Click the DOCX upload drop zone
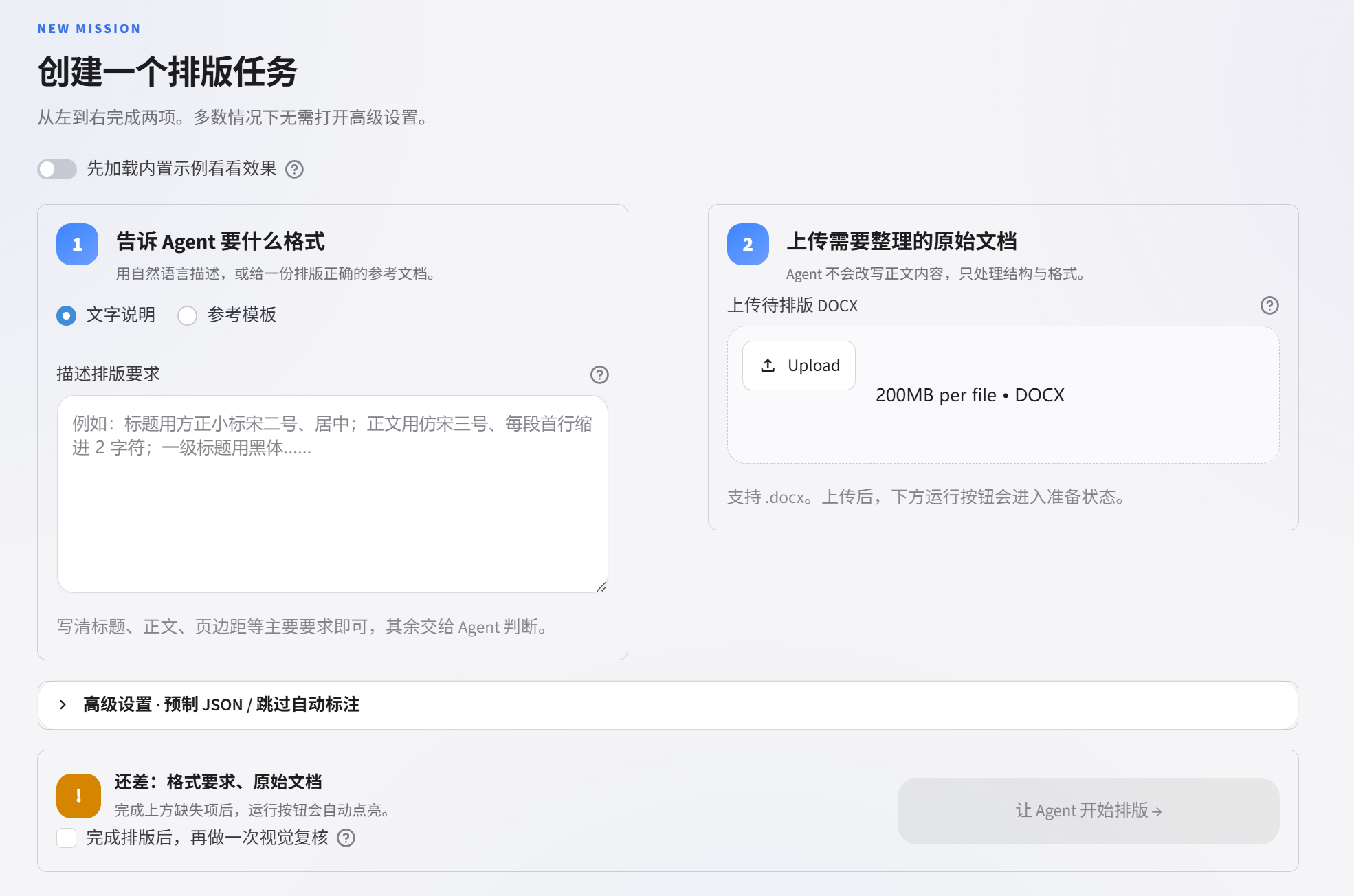Screen dimensions: 1354x896 1003,395
